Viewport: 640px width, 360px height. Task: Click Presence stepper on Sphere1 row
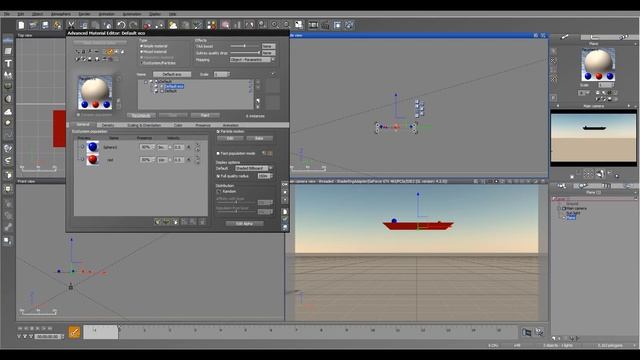coord(153,147)
